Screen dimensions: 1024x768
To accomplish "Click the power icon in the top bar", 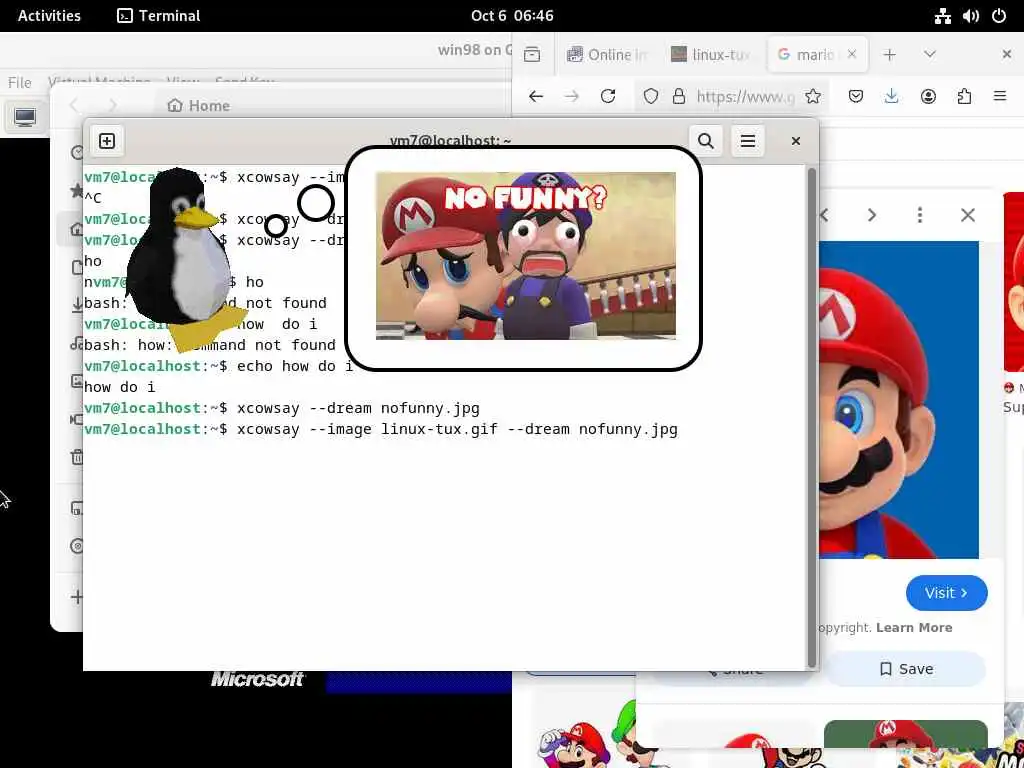I will (999, 16).
